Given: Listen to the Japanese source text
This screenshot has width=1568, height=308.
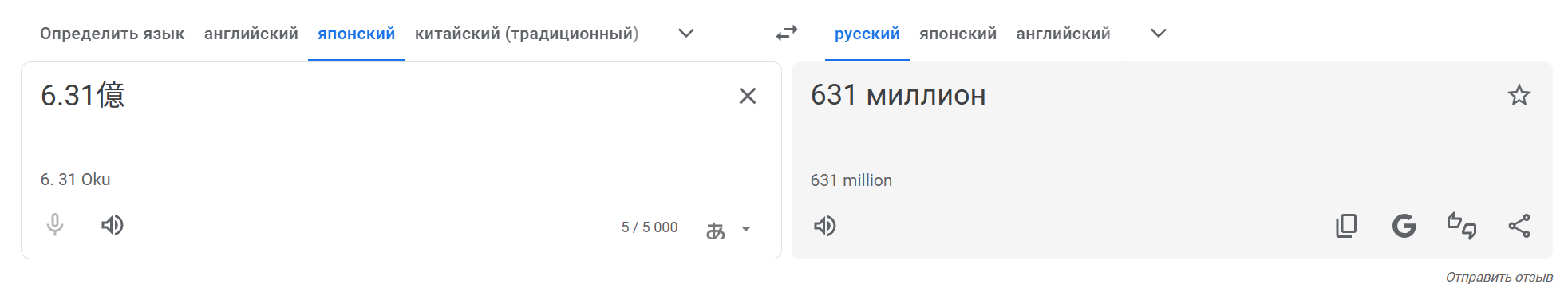Looking at the screenshot, I should tap(113, 225).
